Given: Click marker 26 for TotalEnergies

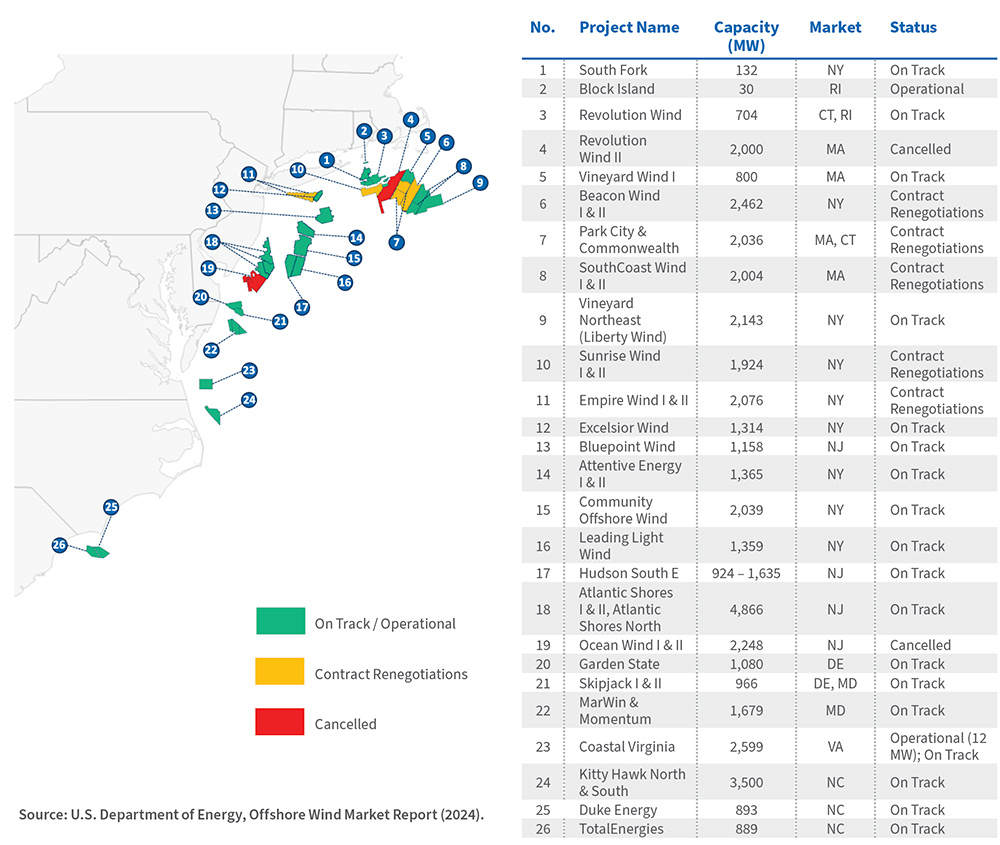Looking at the screenshot, I should [x=59, y=544].
